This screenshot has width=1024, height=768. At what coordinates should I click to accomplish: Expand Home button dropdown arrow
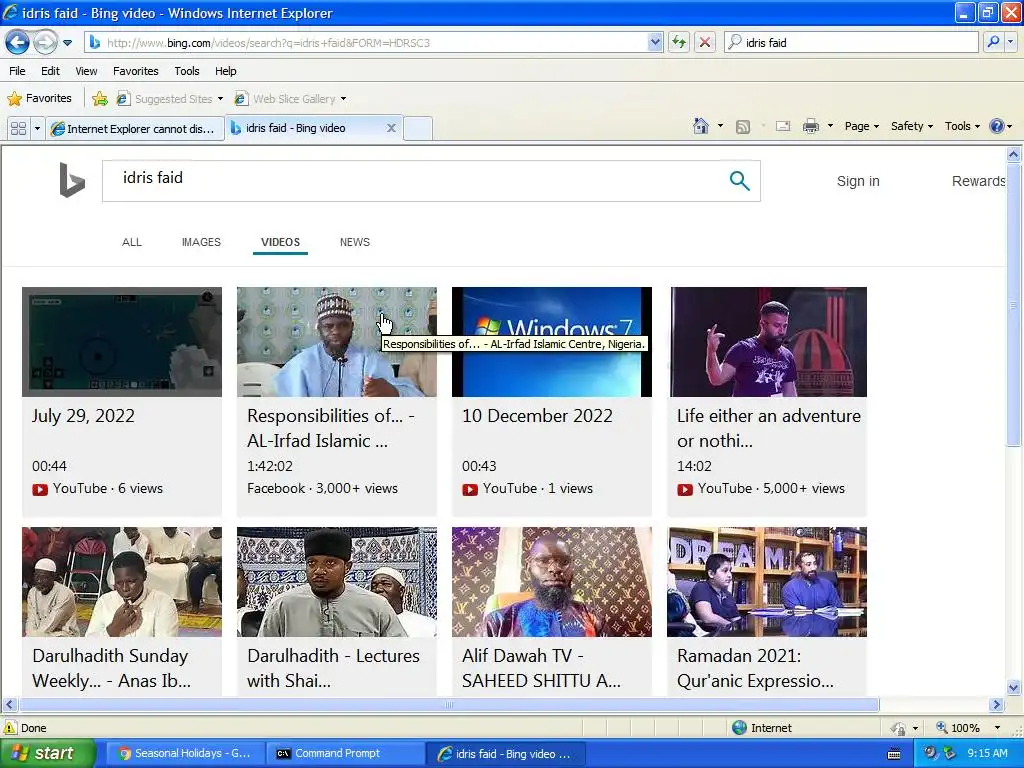point(720,126)
